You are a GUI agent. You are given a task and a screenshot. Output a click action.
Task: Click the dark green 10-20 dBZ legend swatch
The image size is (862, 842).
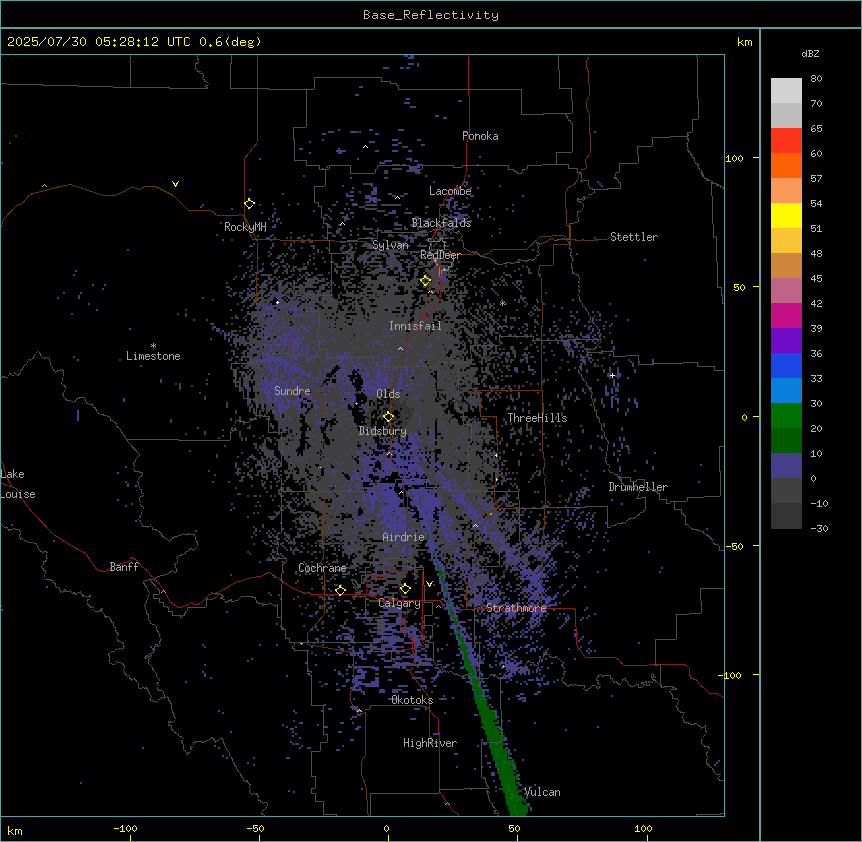point(786,441)
